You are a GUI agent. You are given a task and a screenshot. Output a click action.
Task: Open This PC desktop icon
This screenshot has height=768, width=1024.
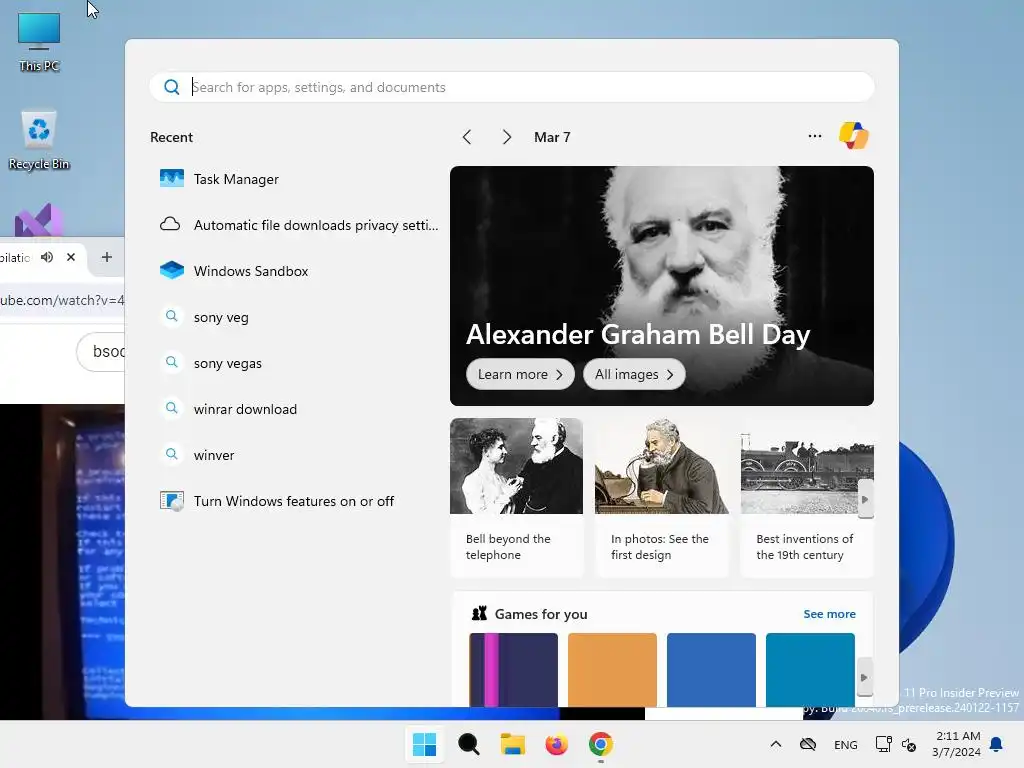pyautogui.click(x=39, y=42)
